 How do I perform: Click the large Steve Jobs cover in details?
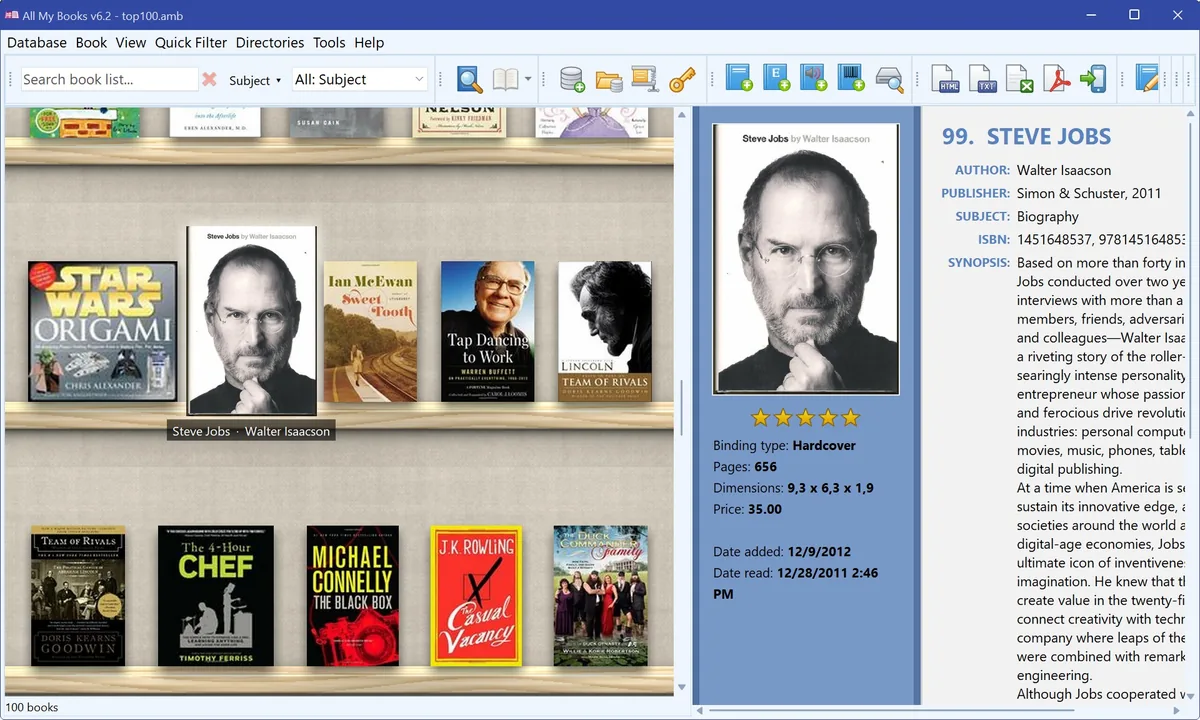click(x=806, y=259)
